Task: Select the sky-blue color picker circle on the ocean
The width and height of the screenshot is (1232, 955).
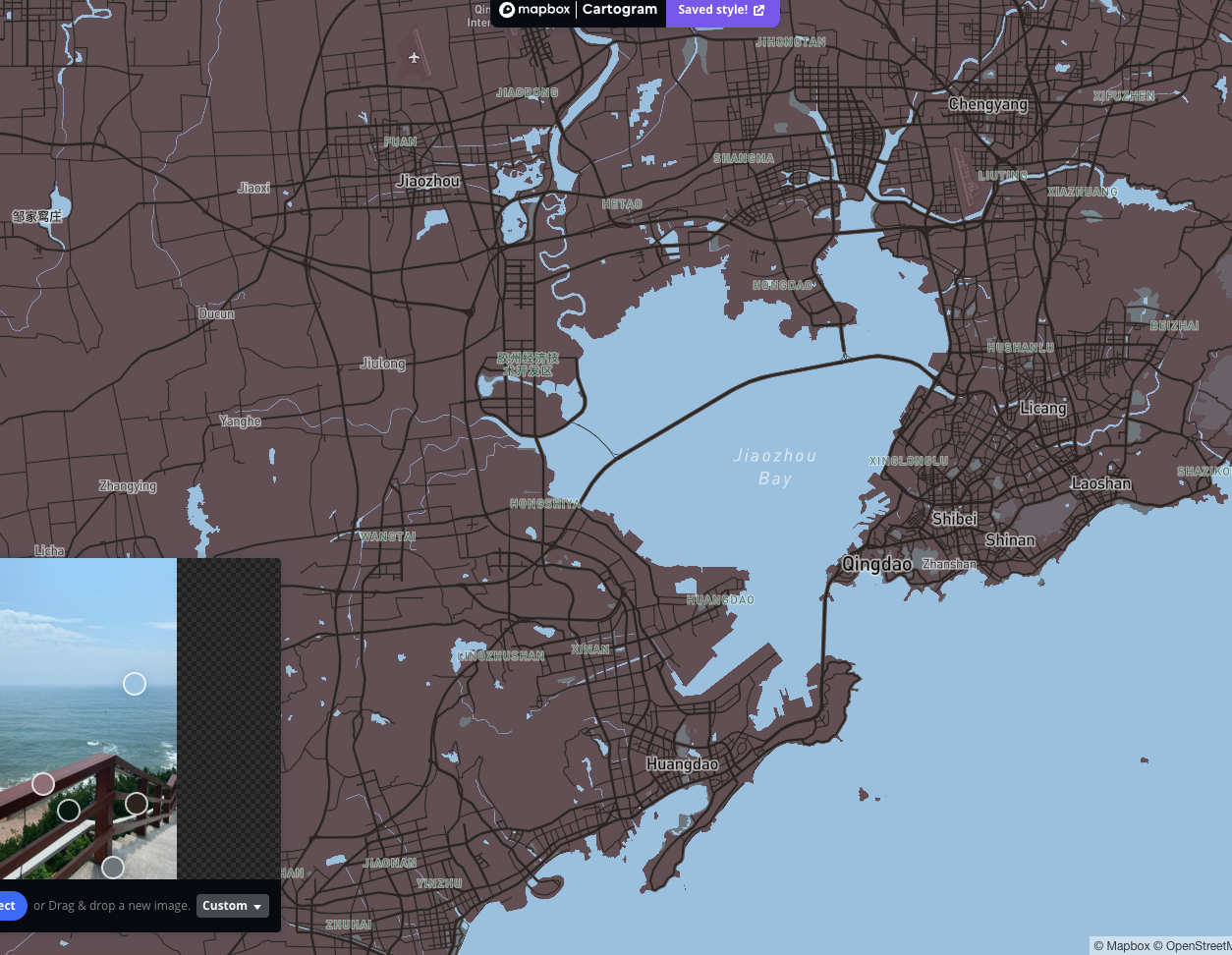Action: pos(135,683)
